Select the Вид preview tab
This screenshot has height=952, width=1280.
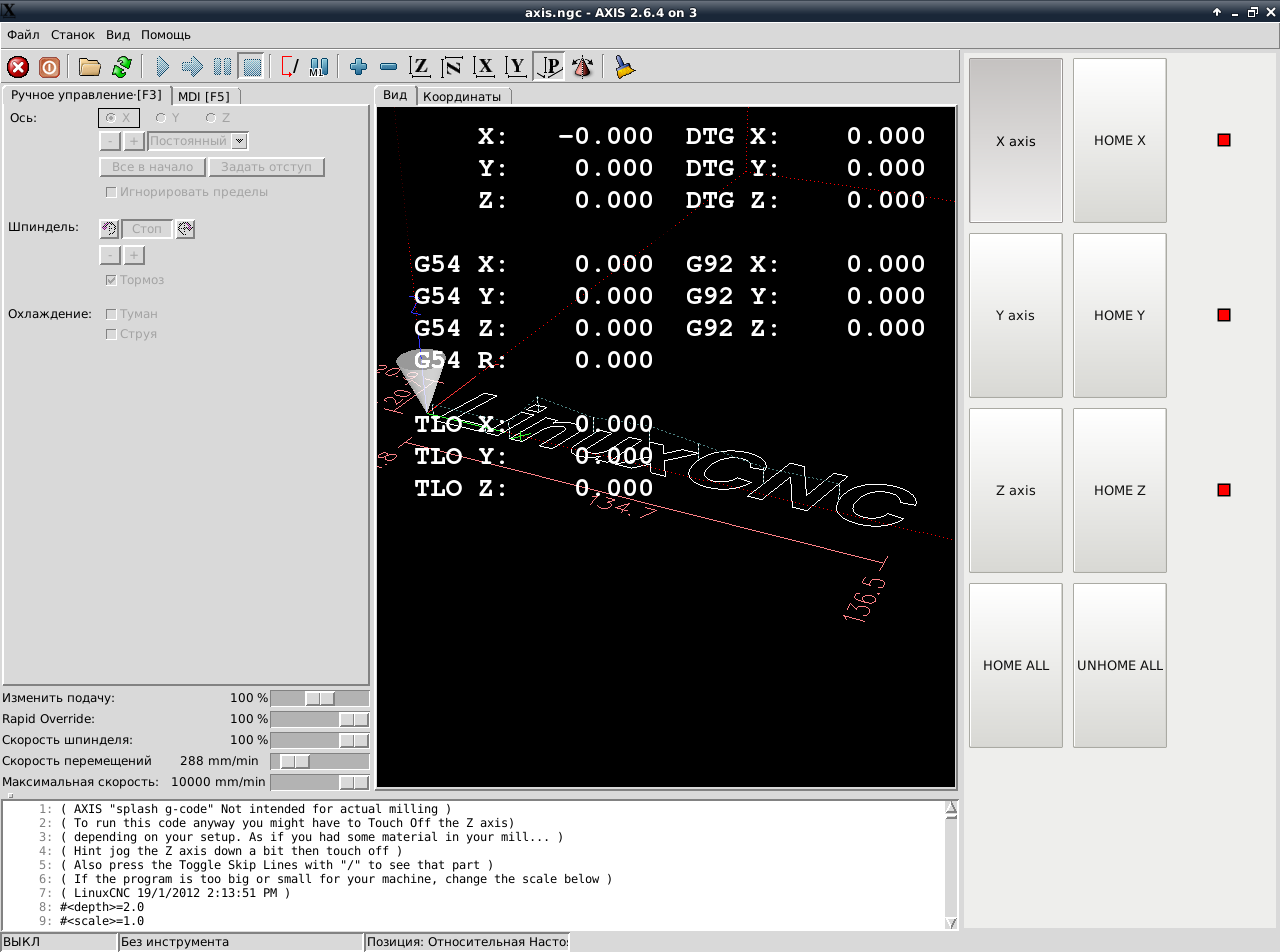point(395,95)
